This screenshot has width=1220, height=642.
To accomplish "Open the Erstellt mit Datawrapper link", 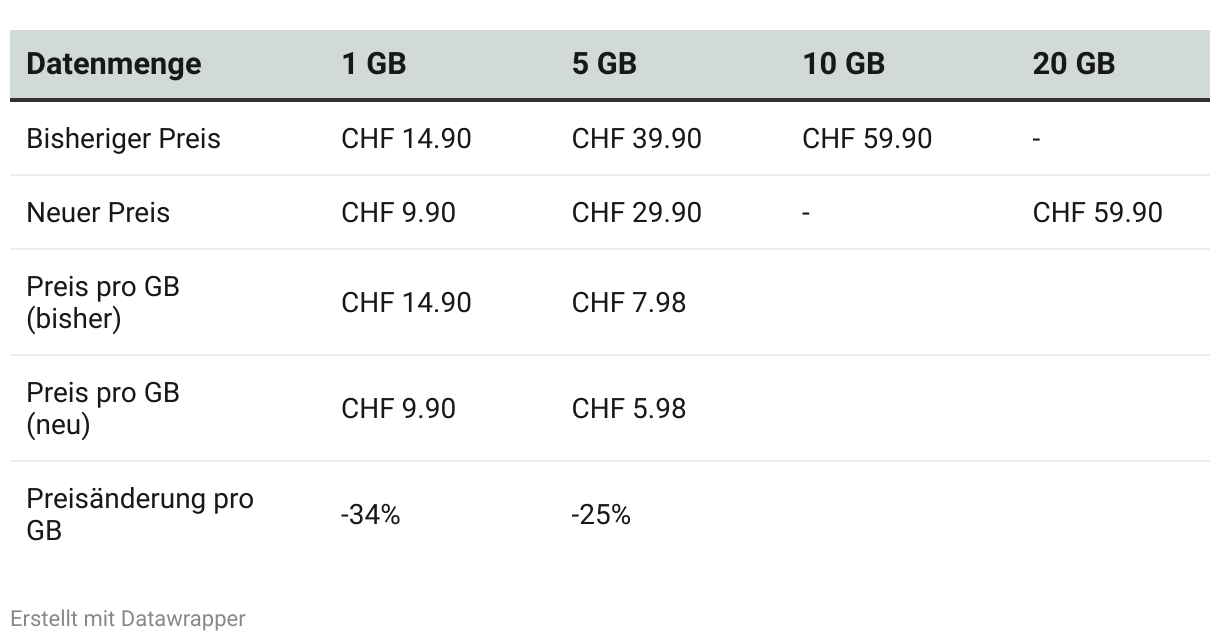I will (x=128, y=619).
